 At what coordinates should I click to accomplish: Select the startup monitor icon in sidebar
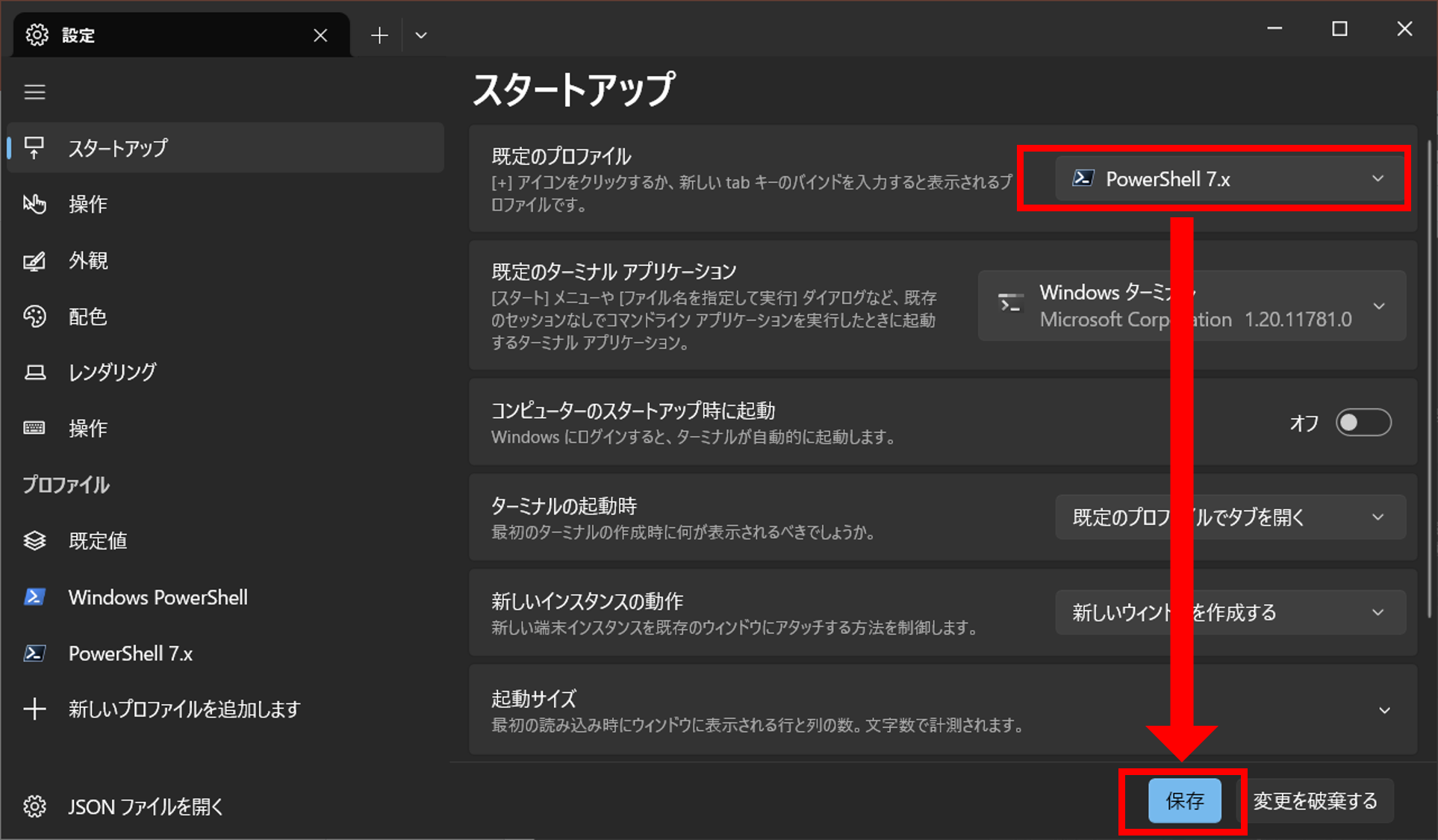point(34,148)
